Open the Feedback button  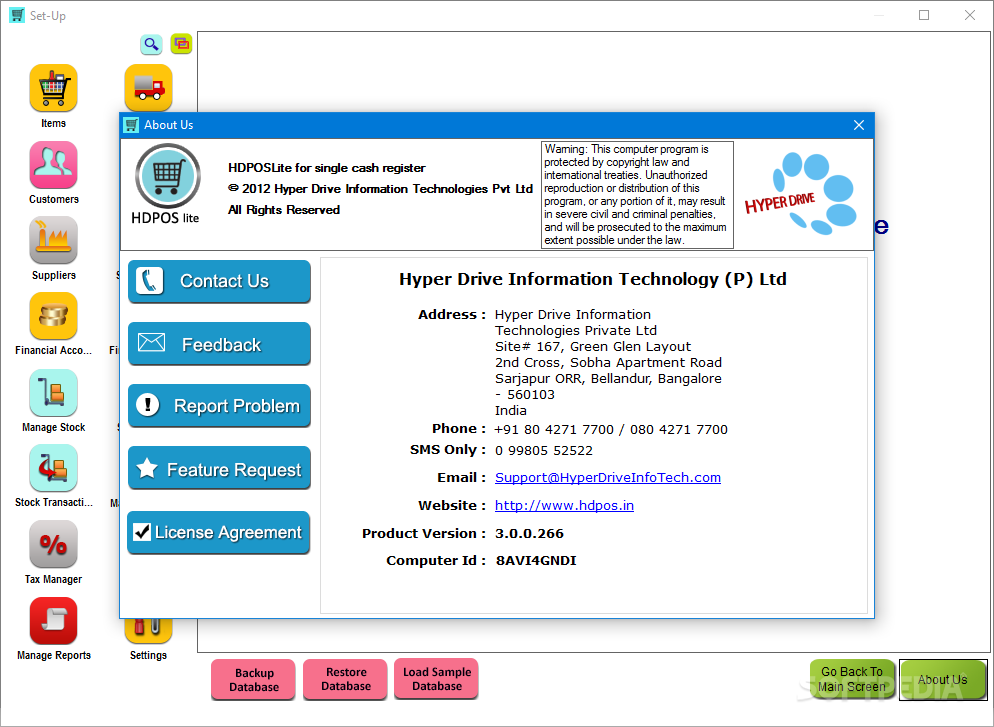[x=219, y=344]
